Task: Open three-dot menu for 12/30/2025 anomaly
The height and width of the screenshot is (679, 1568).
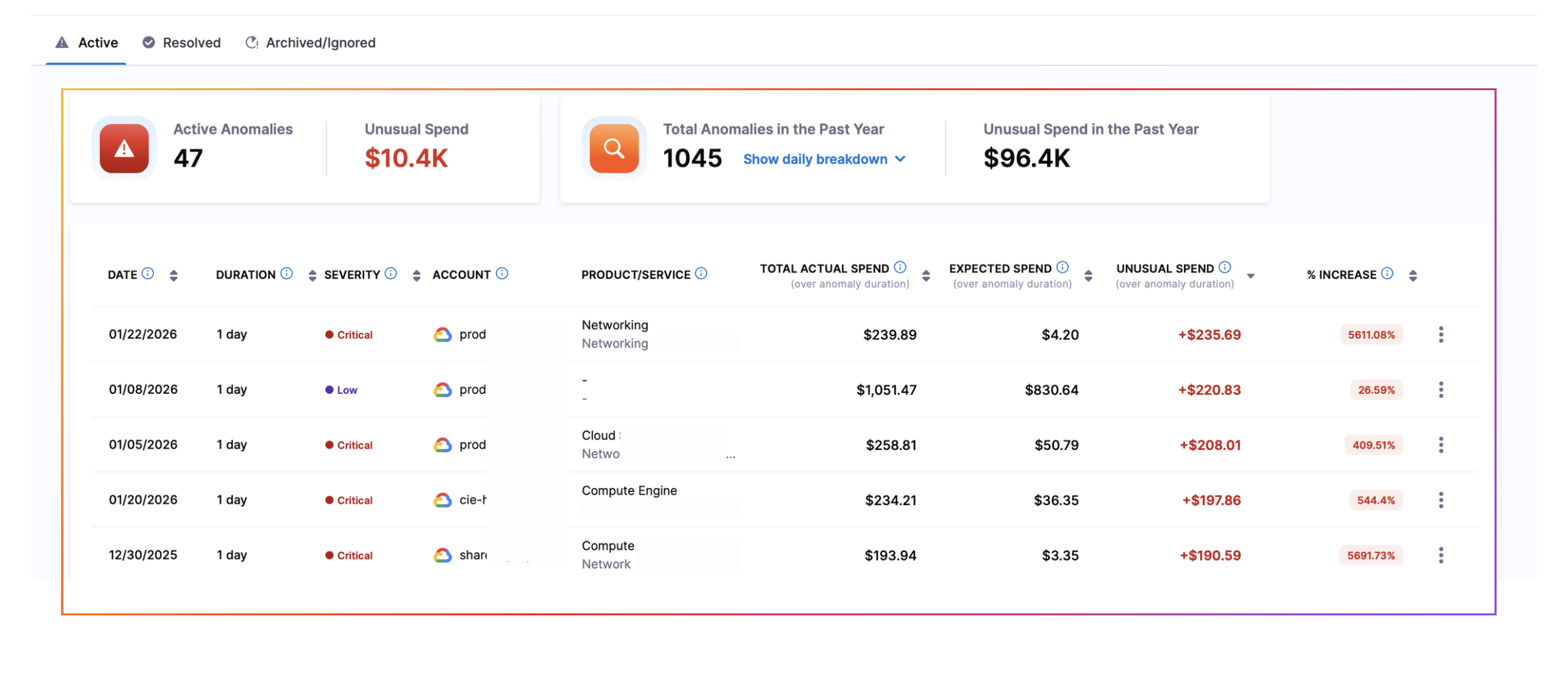Action: pyautogui.click(x=1441, y=556)
